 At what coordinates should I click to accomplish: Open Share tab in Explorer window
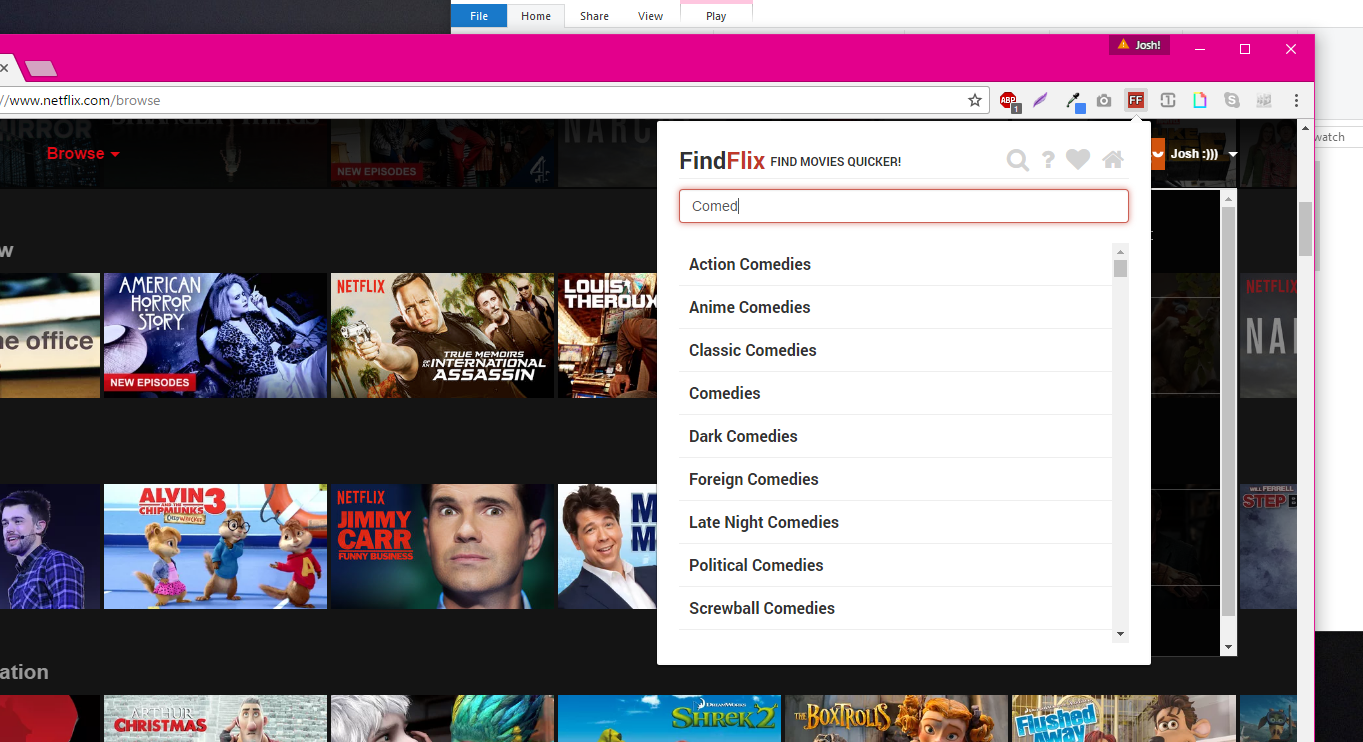pyautogui.click(x=594, y=16)
